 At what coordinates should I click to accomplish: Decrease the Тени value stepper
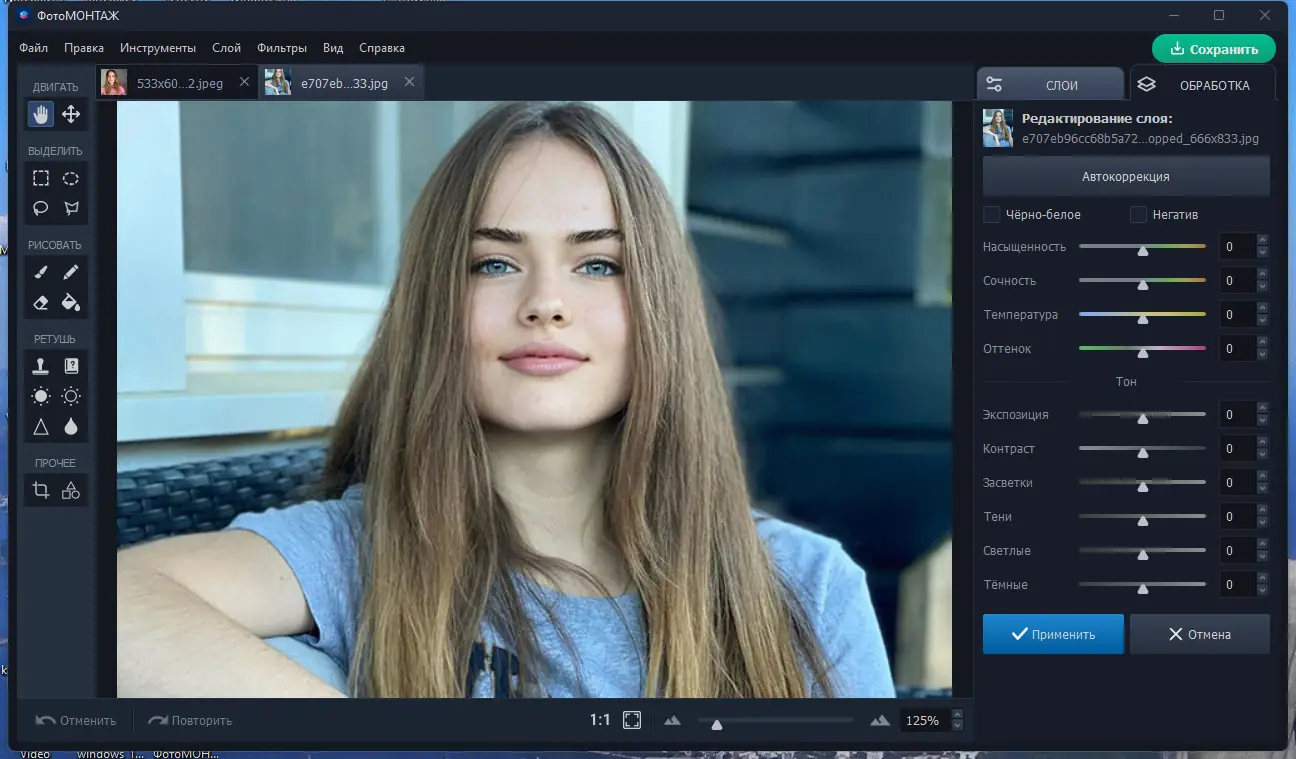1262,522
